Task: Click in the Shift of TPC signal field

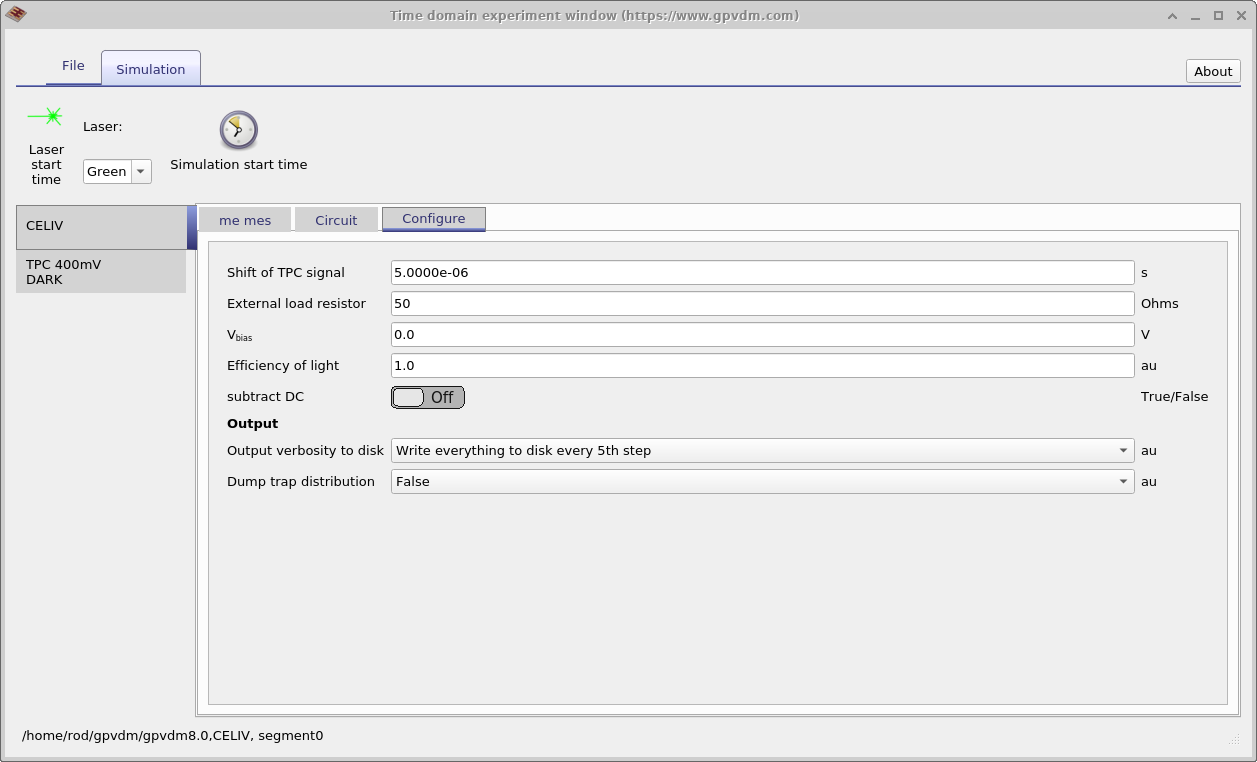Action: [762, 272]
